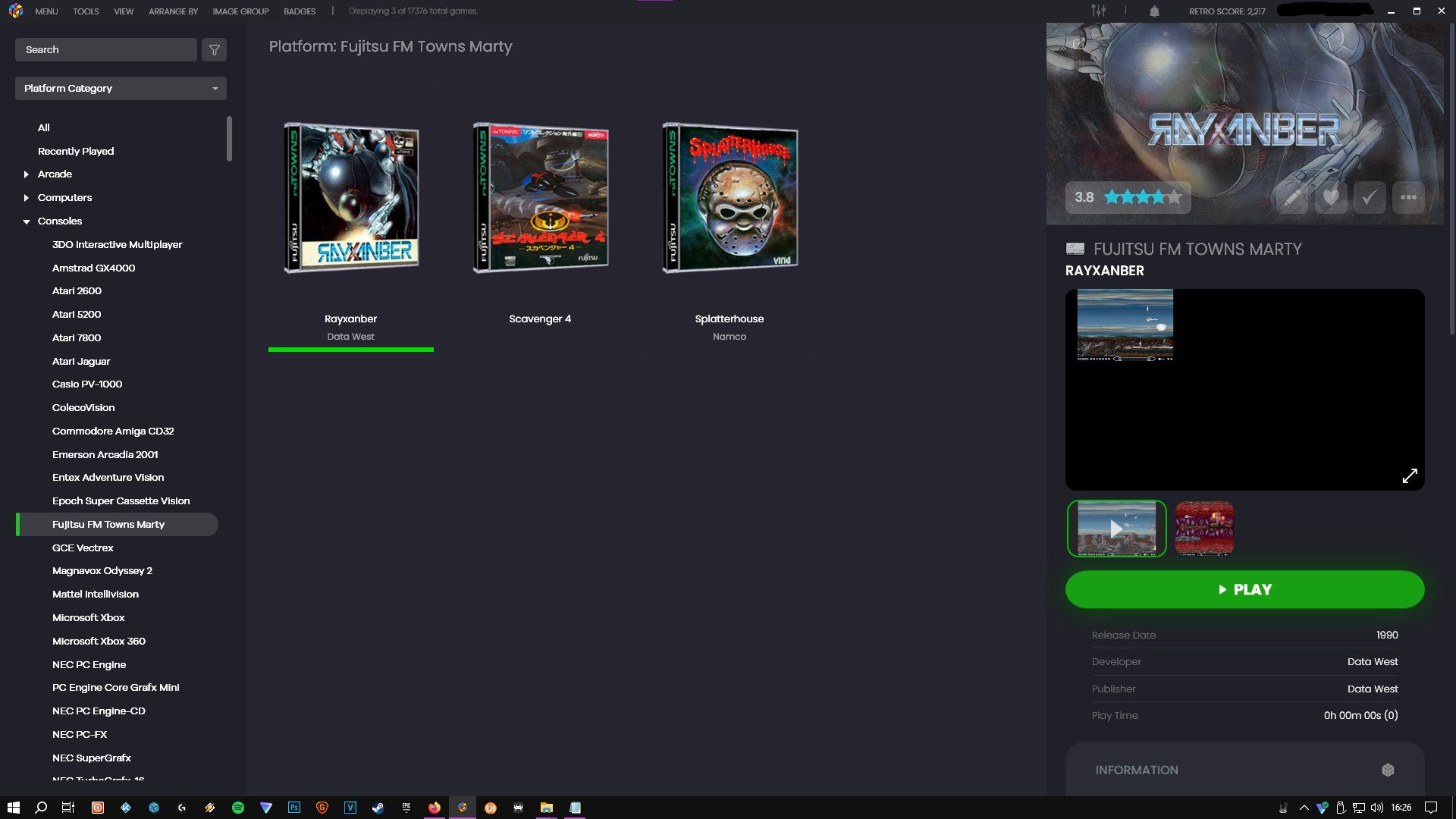
Task: Select 3DO Interactive Multiplayer platform
Action: coord(117,244)
